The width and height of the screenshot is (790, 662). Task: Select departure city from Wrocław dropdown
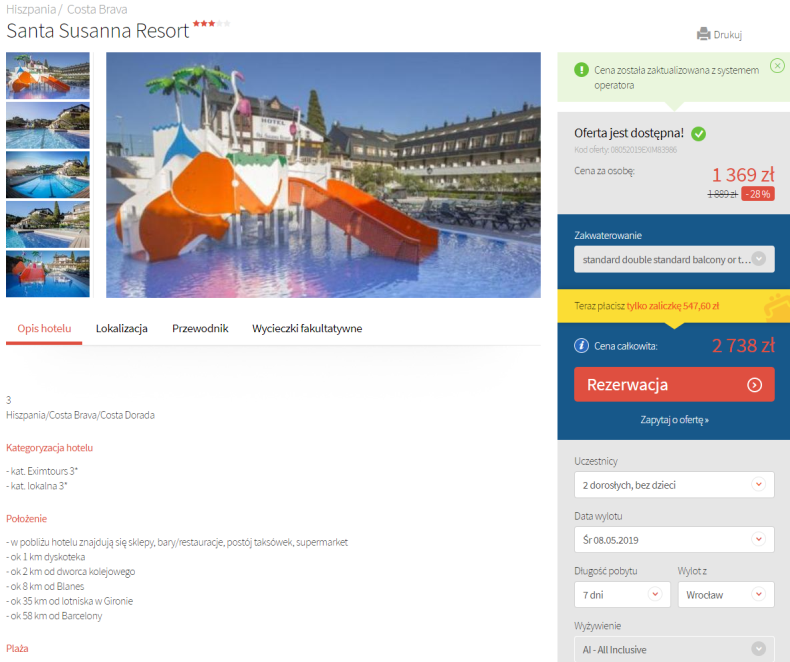click(726, 594)
